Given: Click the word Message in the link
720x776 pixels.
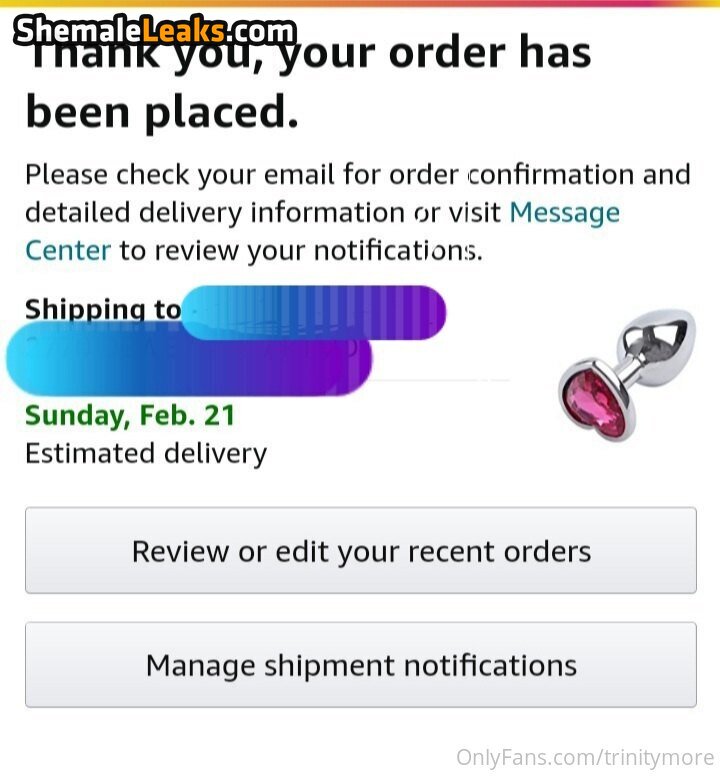Looking at the screenshot, I should 564,213.
